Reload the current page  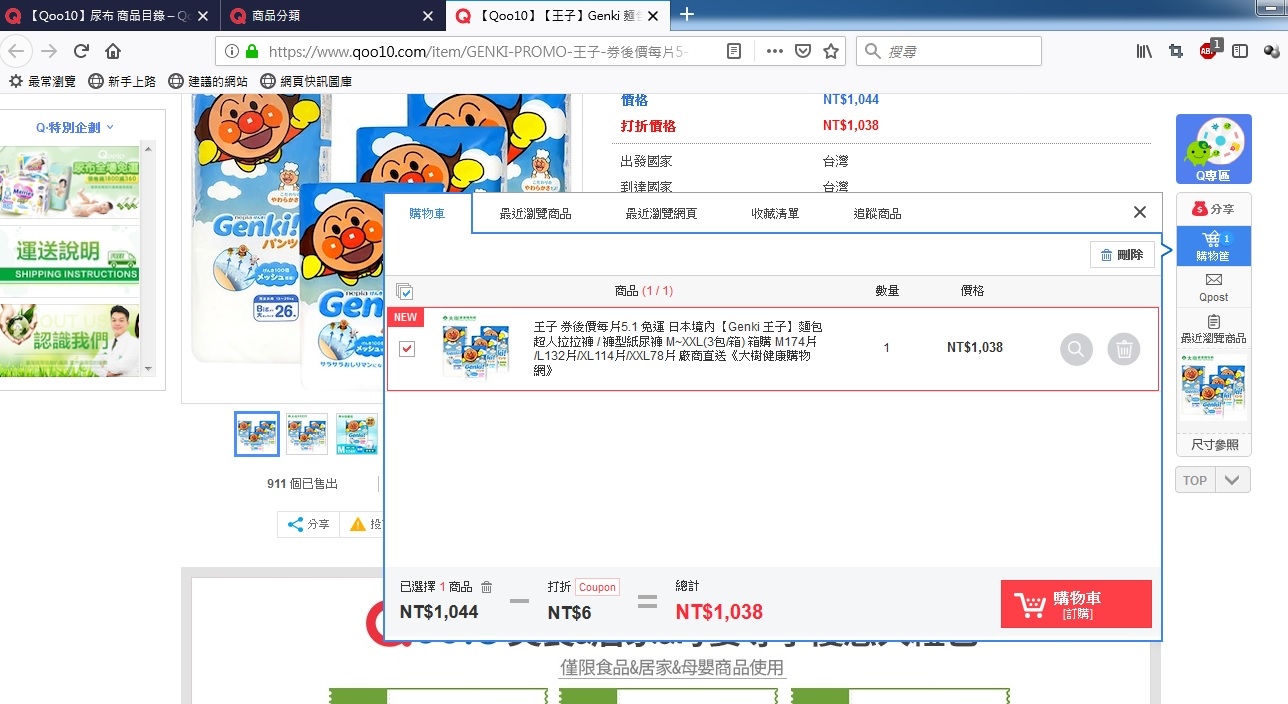pos(81,51)
